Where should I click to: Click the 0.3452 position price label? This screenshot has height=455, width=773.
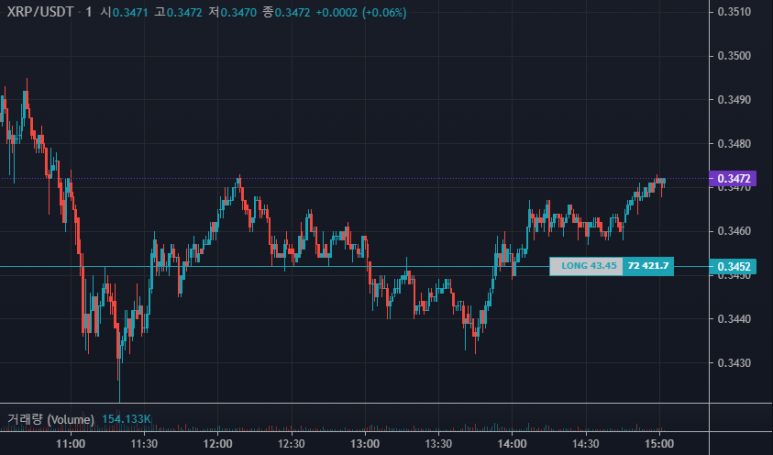[733, 267]
